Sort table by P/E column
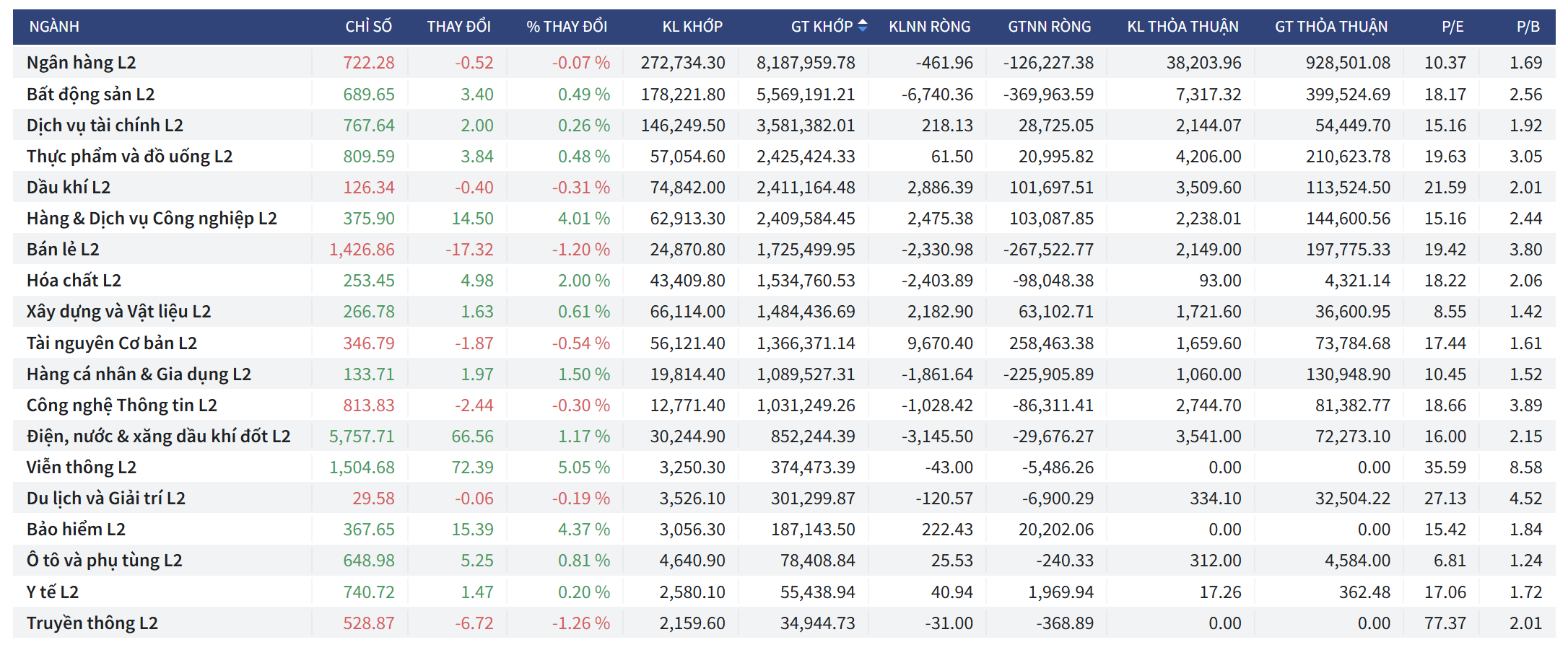 pyautogui.click(x=1452, y=27)
